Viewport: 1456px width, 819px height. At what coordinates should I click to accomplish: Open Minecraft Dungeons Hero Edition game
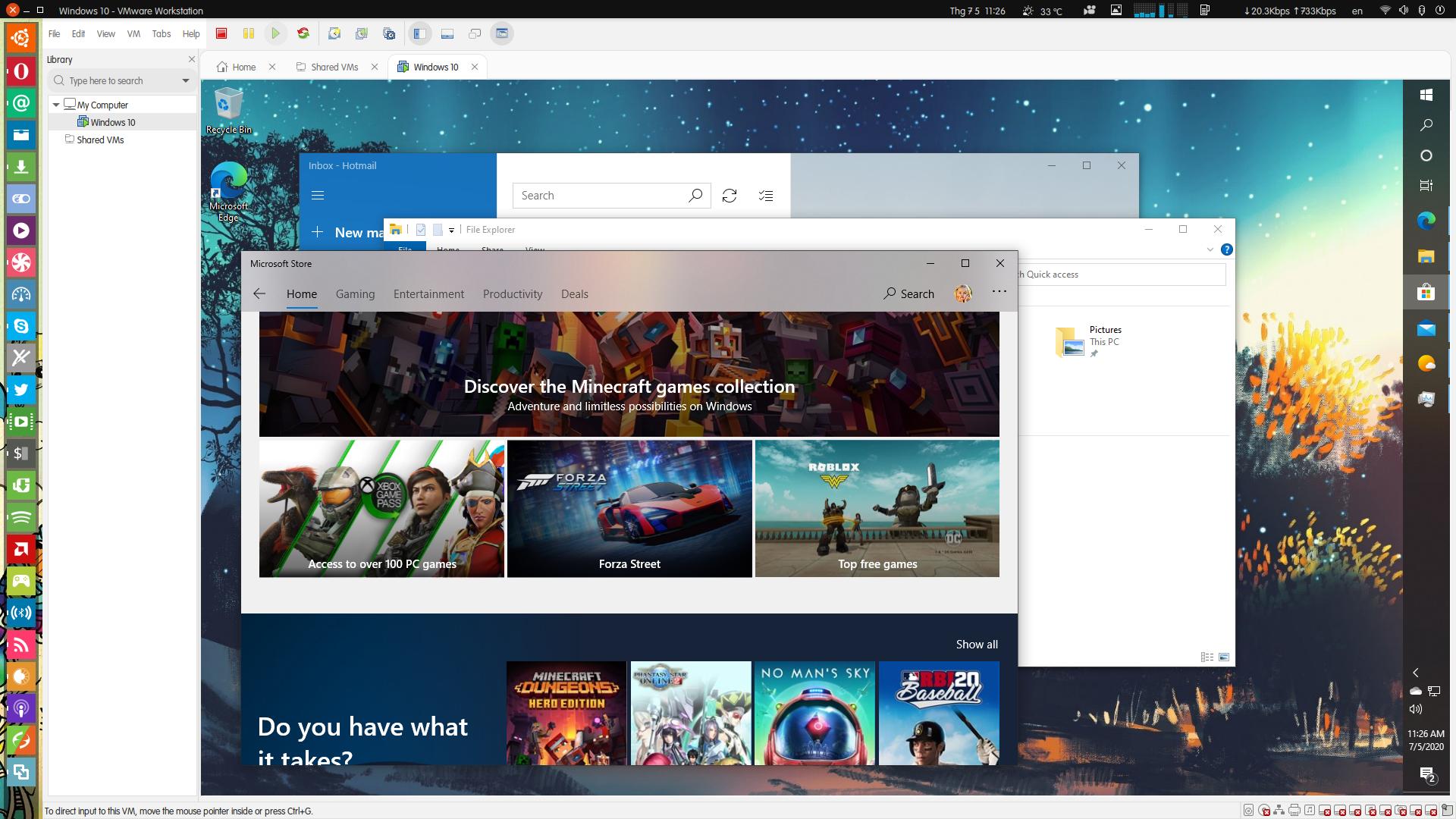[x=566, y=713]
